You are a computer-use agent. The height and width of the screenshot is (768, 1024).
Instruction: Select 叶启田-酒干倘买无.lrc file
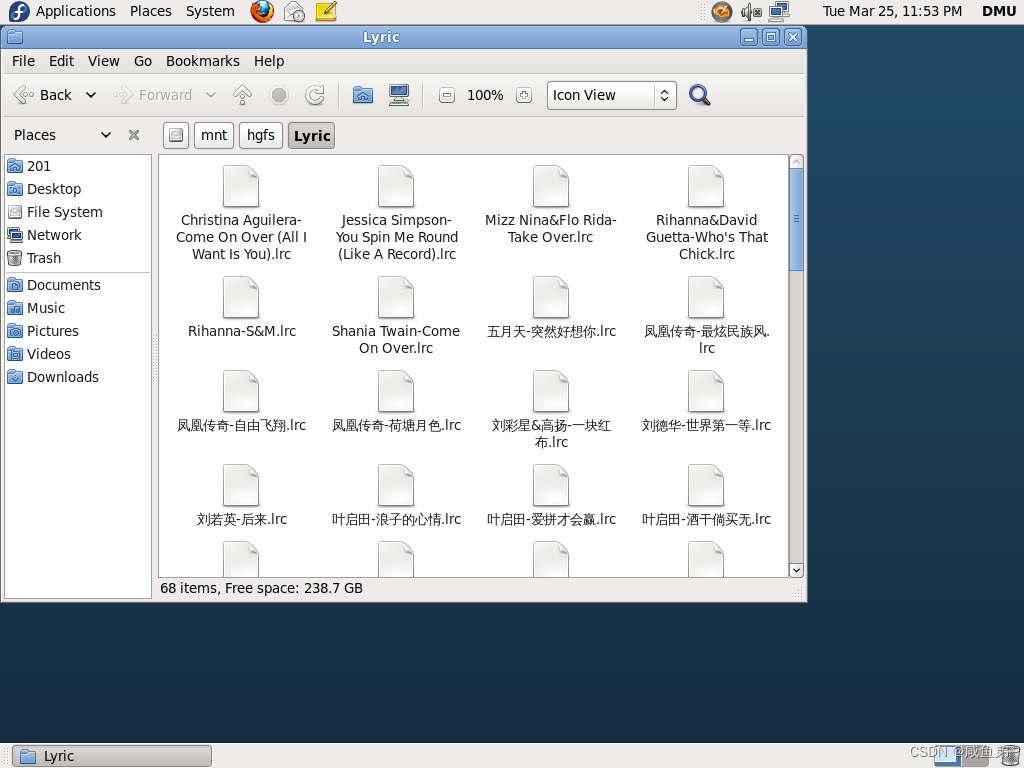[x=706, y=486]
